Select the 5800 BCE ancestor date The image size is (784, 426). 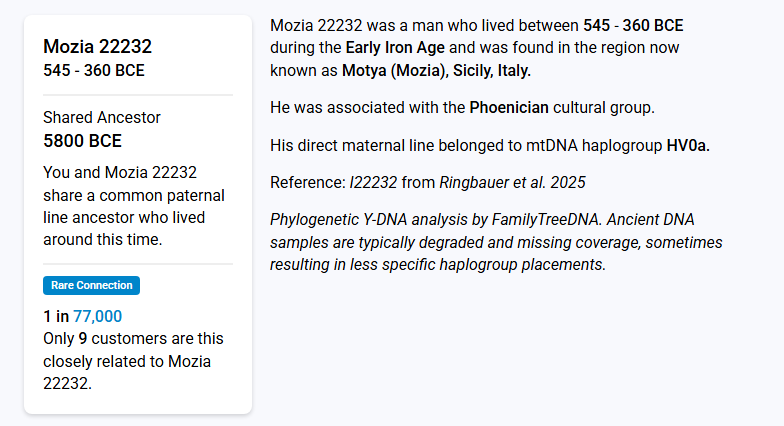click(x=82, y=141)
